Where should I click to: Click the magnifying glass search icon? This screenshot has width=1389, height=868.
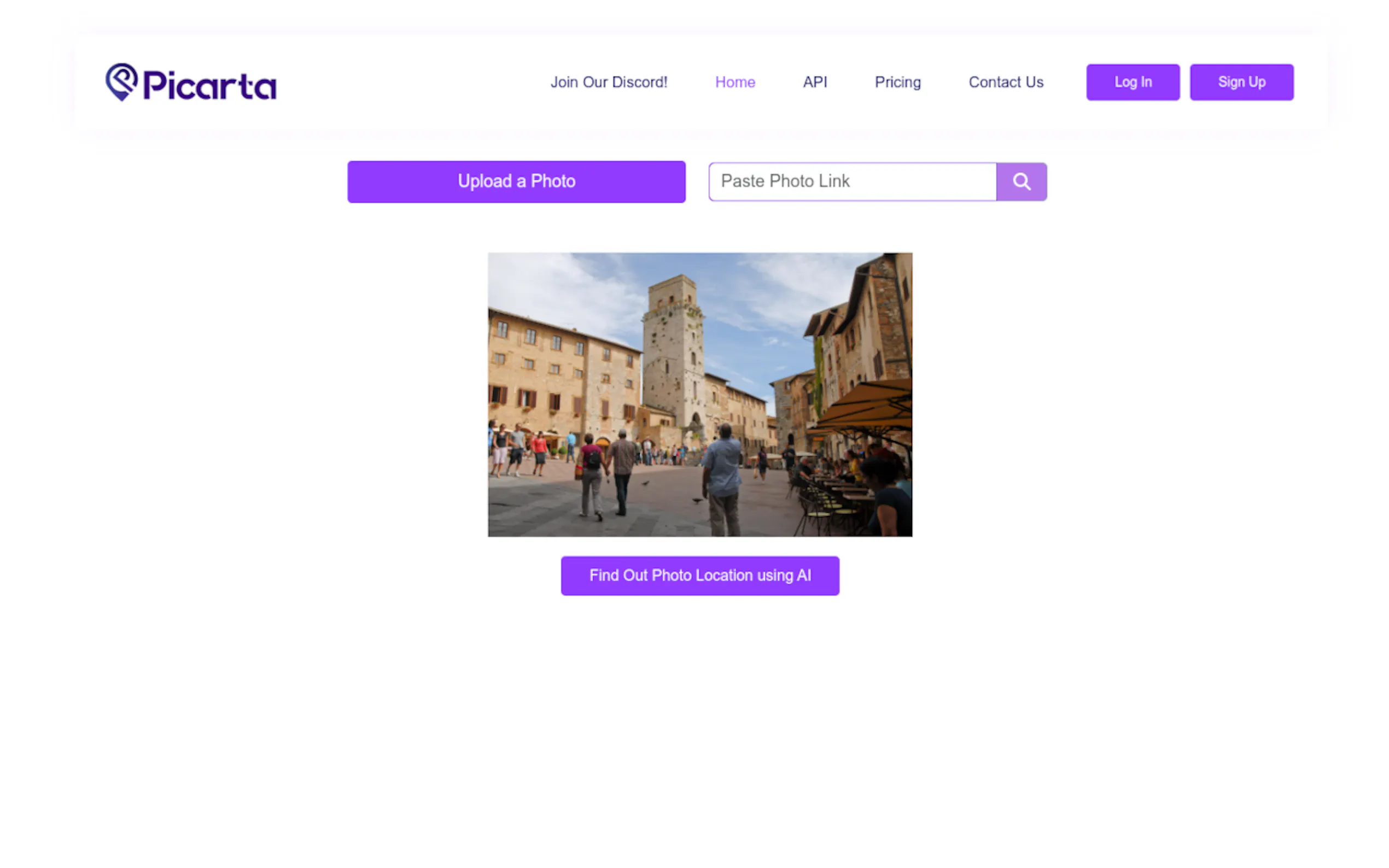pos(1021,181)
